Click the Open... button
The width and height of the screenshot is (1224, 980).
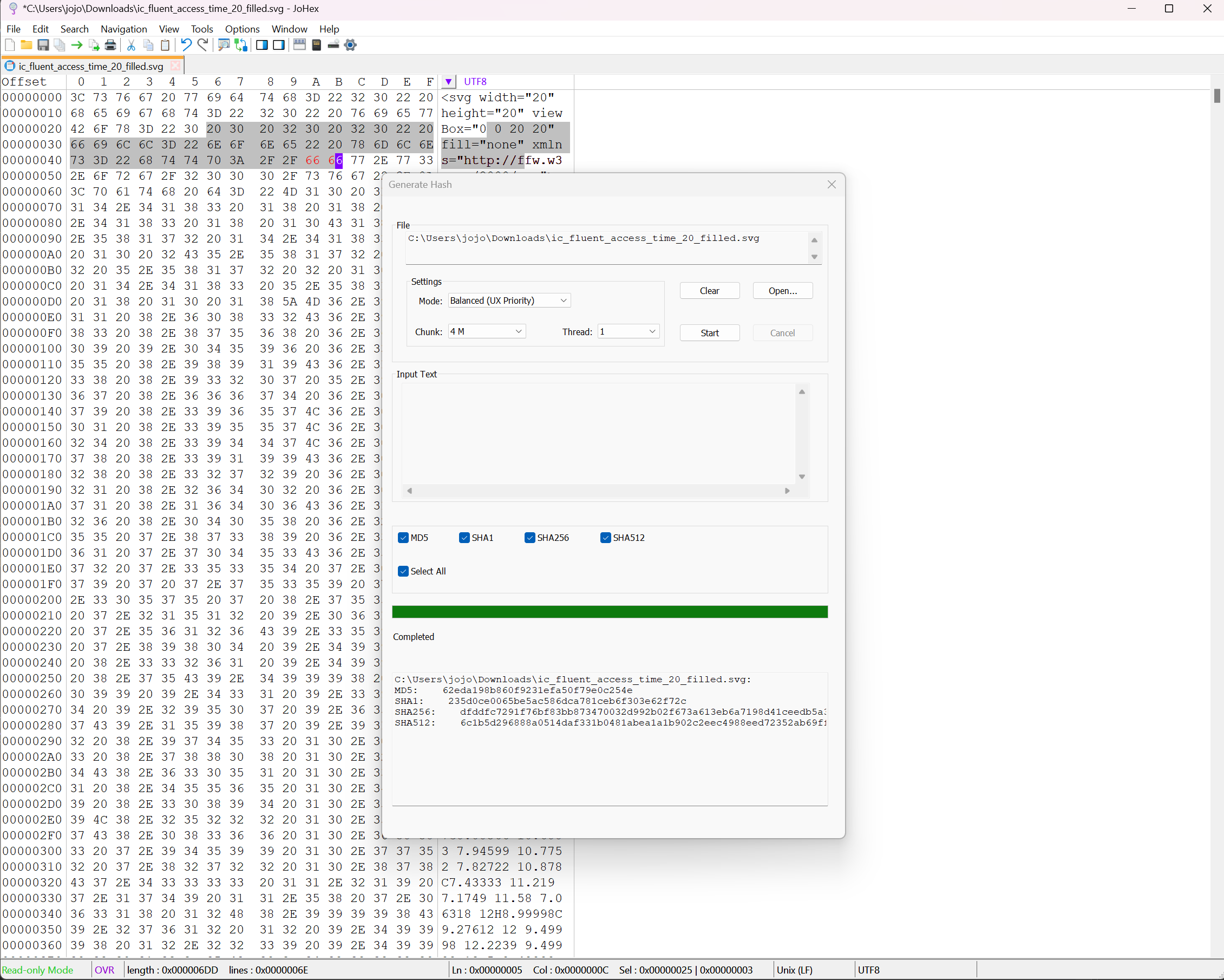(782, 291)
